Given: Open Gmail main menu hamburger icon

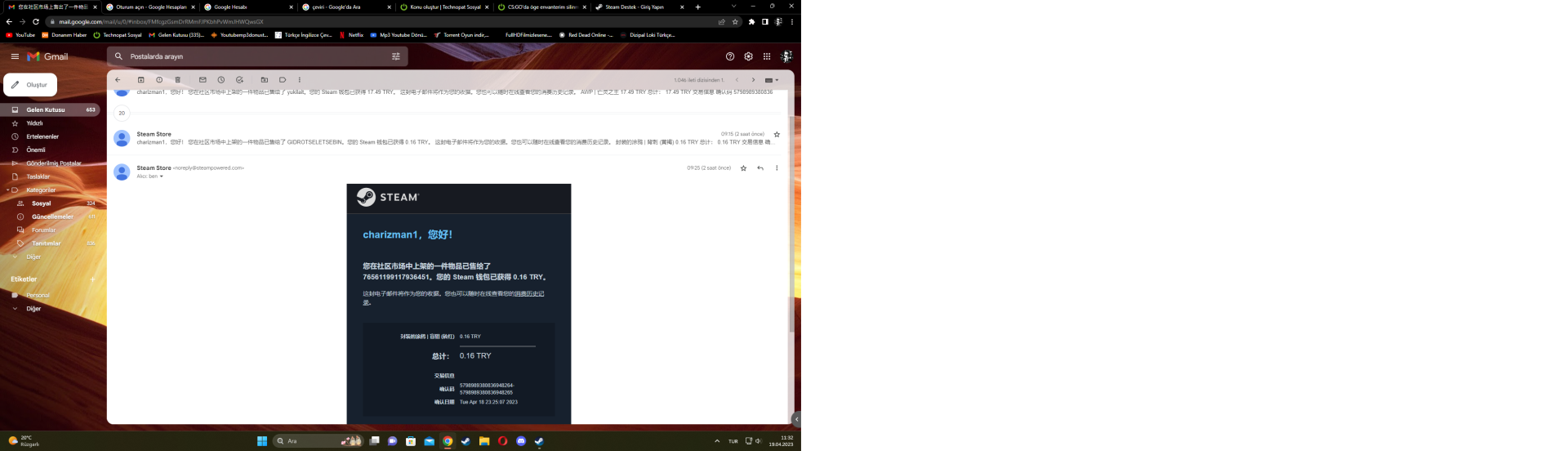Looking at the screenshot, I should pyautogui.click(x=15, y=56).
